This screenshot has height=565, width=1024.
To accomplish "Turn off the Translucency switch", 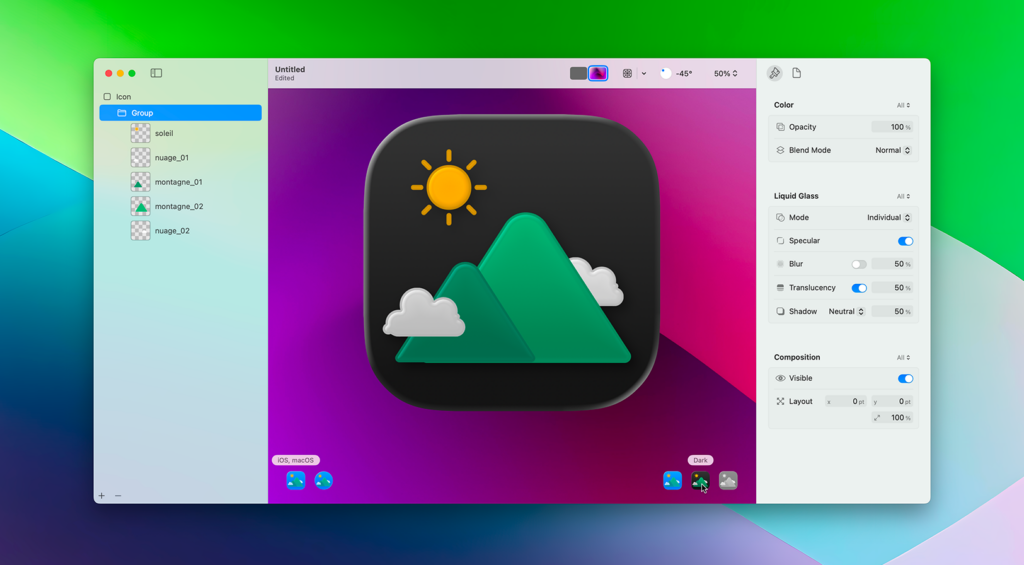I will pos(858,288).
